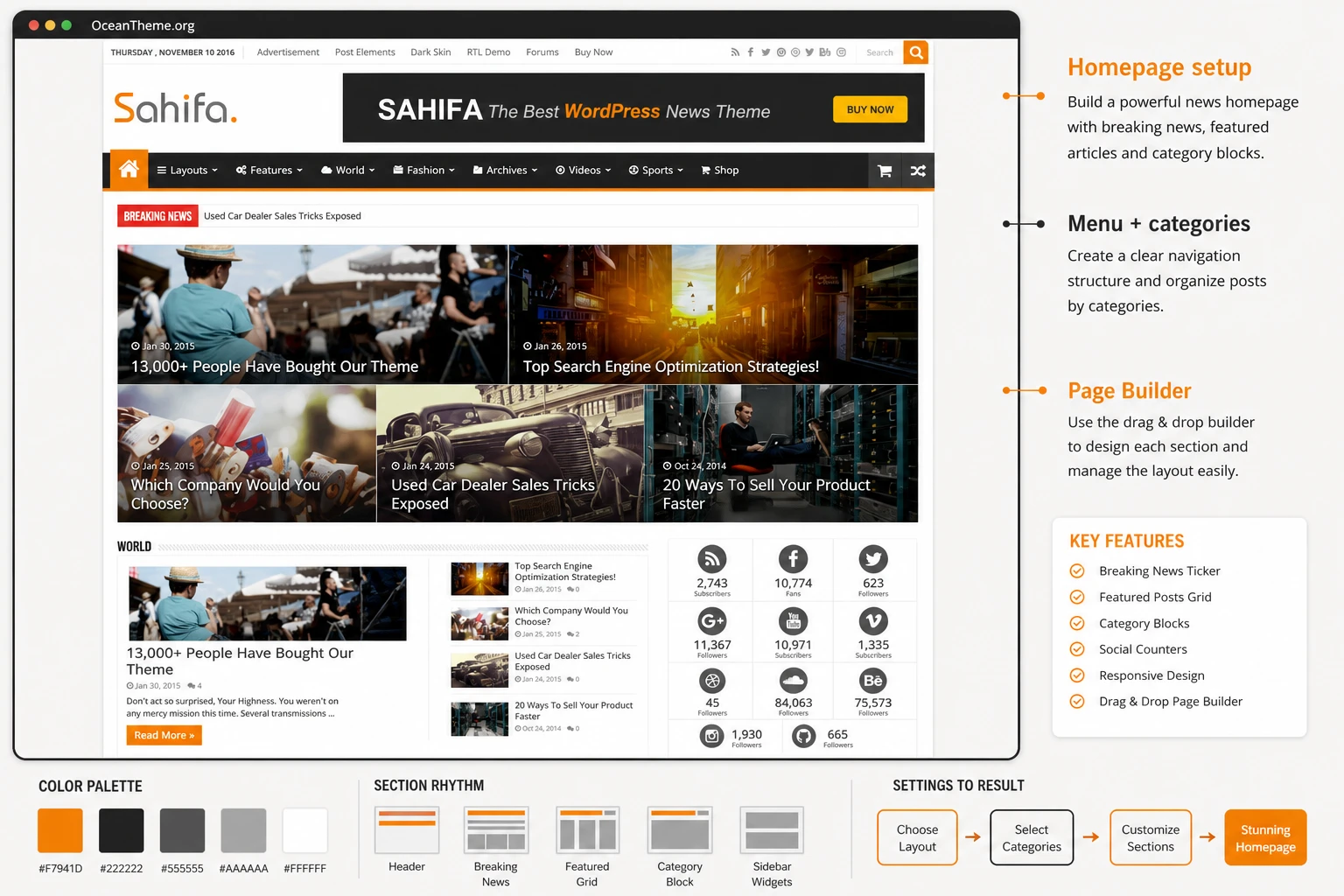Image resolution: width=1344 pixels, height=896 pixels.
Task: Click the Facebook fans counter icon
Action: pyautogui.click(x=793, y=559)
